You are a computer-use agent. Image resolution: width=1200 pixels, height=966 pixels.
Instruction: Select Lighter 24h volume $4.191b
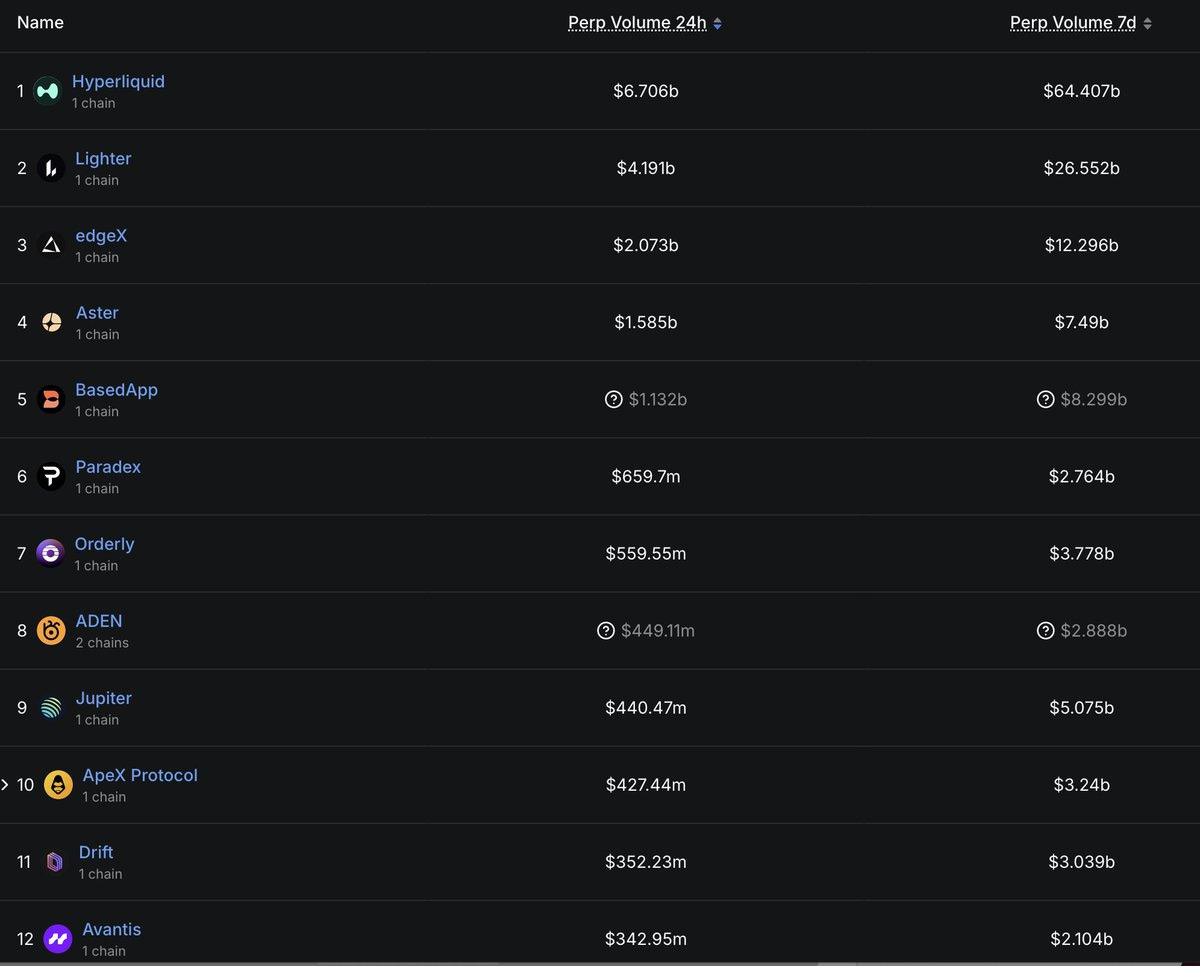[646, 168]
